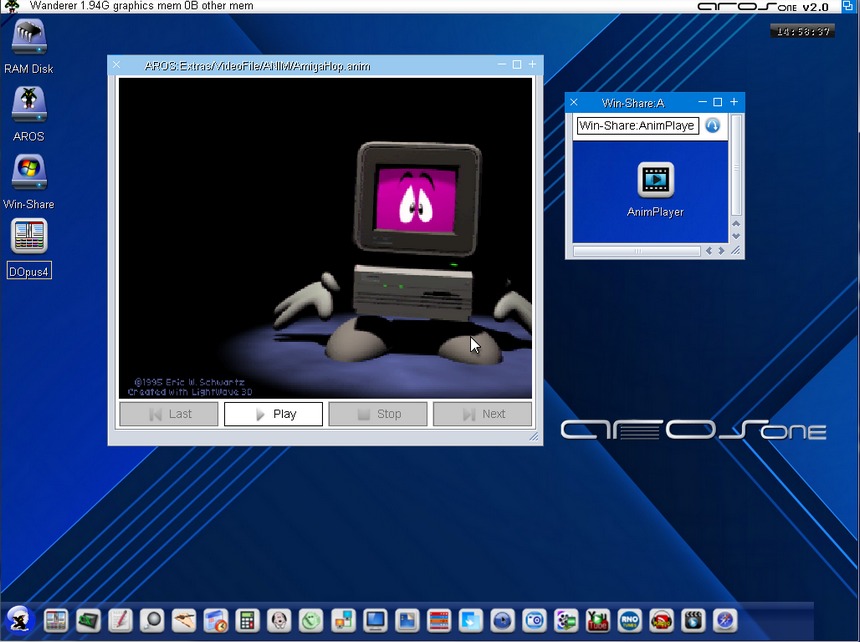Open the AROS drive desktop icon
The width and height of the screenshot is (860, 642).
(28, 105)
